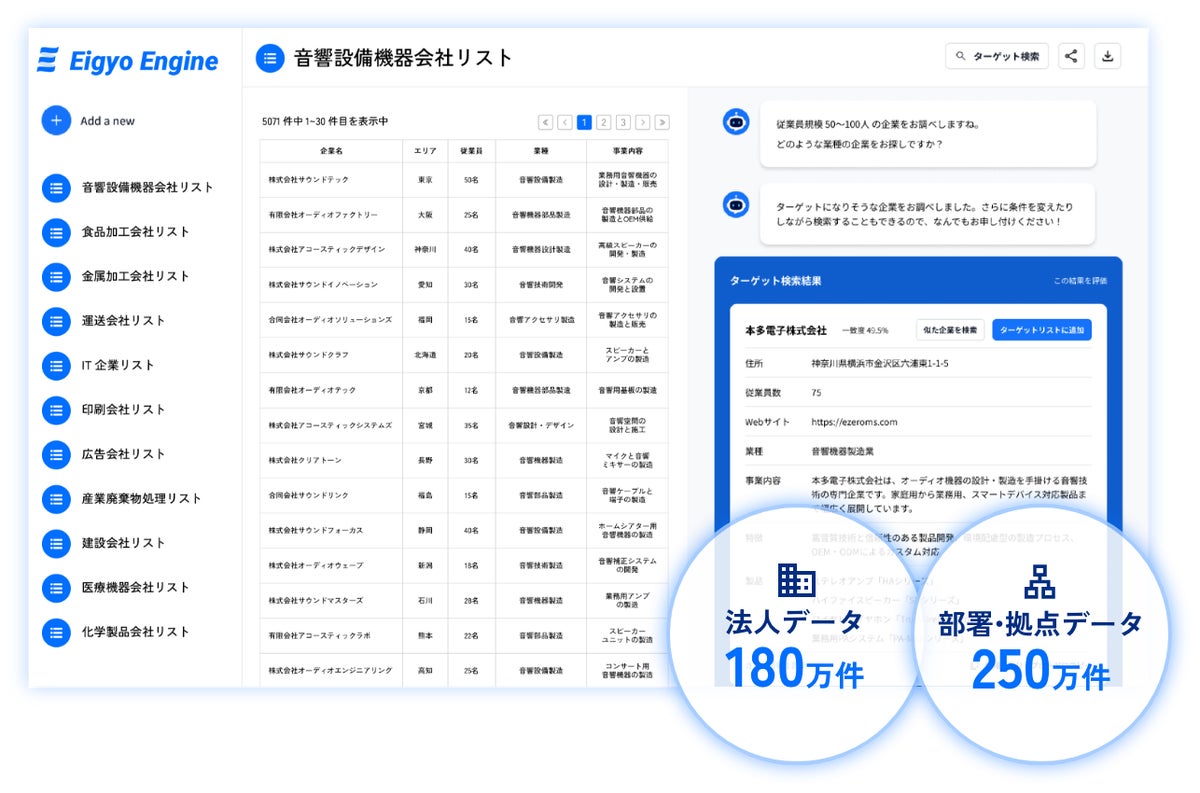Click the 株式会社サウンドテック row
This screenshot has width=1200, height=793.
tap(464, 180)
